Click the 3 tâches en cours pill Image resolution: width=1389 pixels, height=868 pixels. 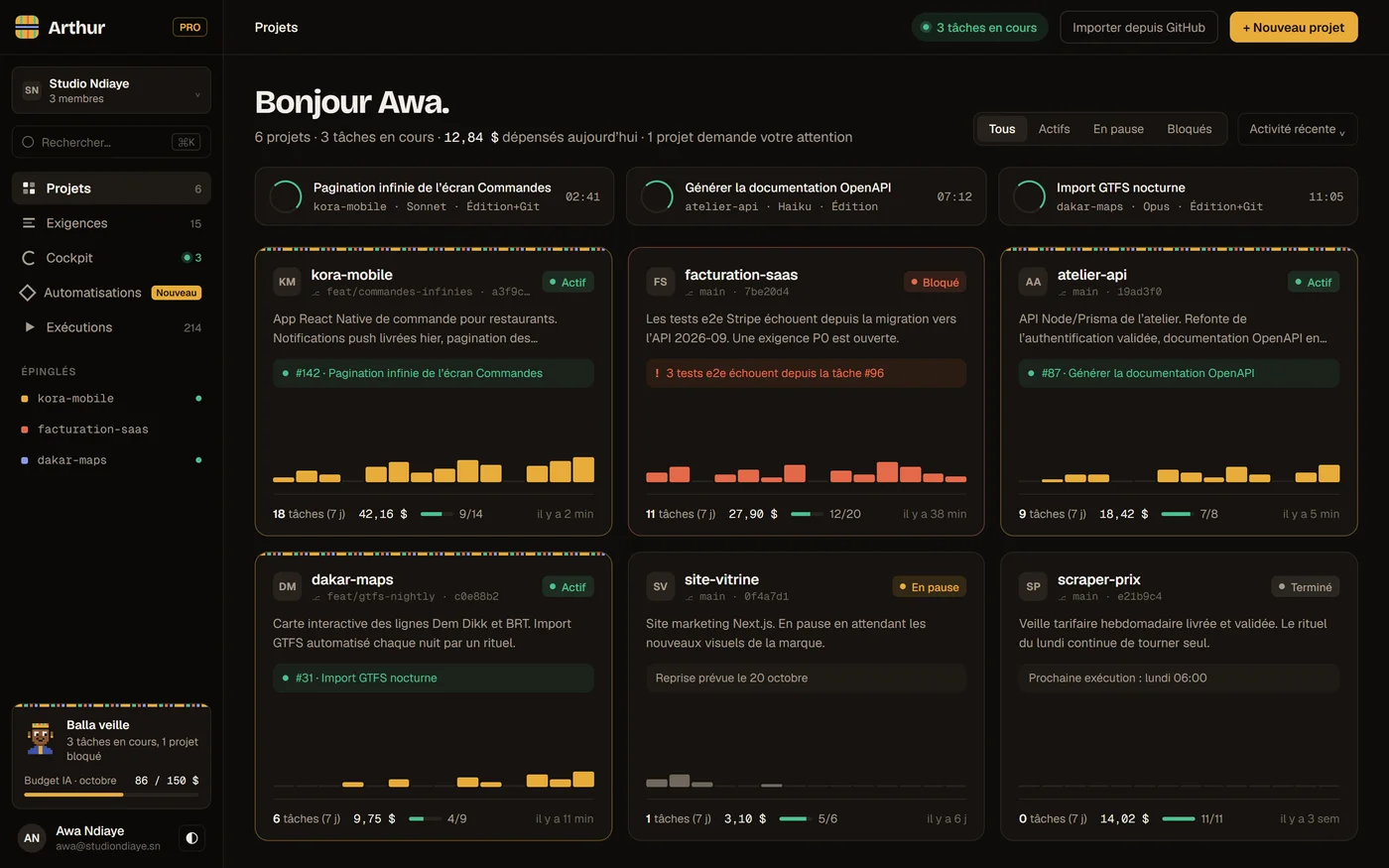(979, 27)
